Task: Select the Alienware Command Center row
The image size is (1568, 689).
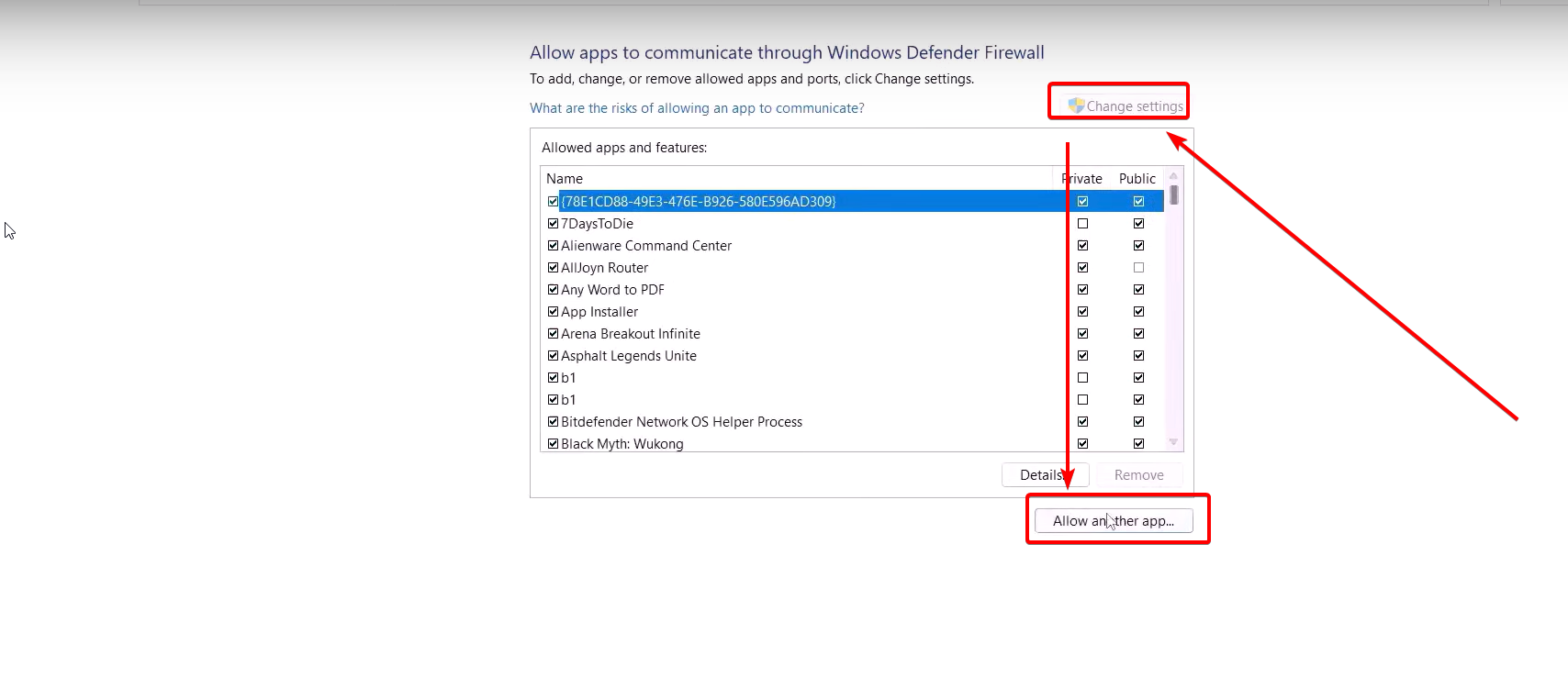Action: 853,246
